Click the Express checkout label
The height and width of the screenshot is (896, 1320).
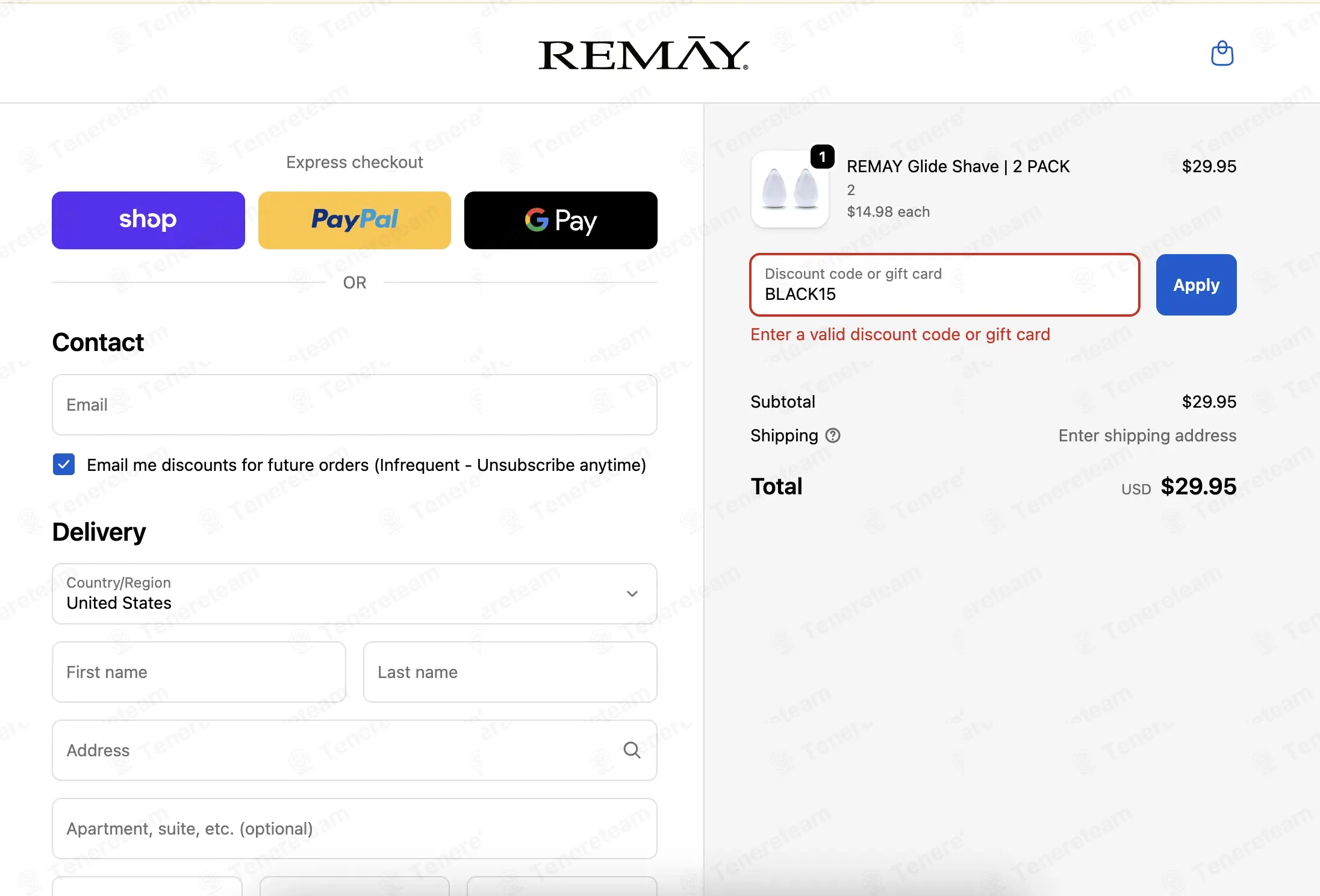(x=354, y=162)
